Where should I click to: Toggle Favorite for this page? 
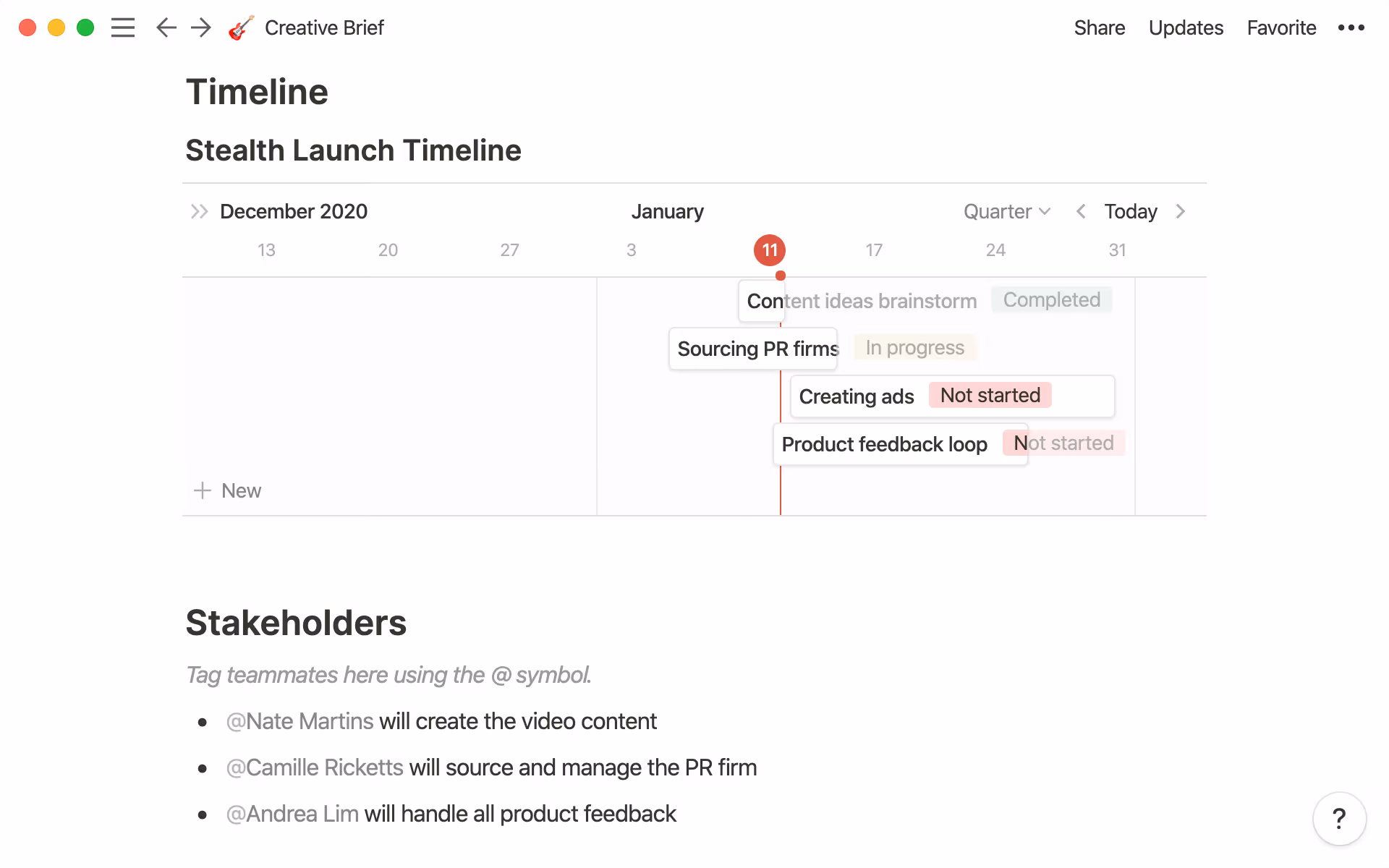[1280, 27]
